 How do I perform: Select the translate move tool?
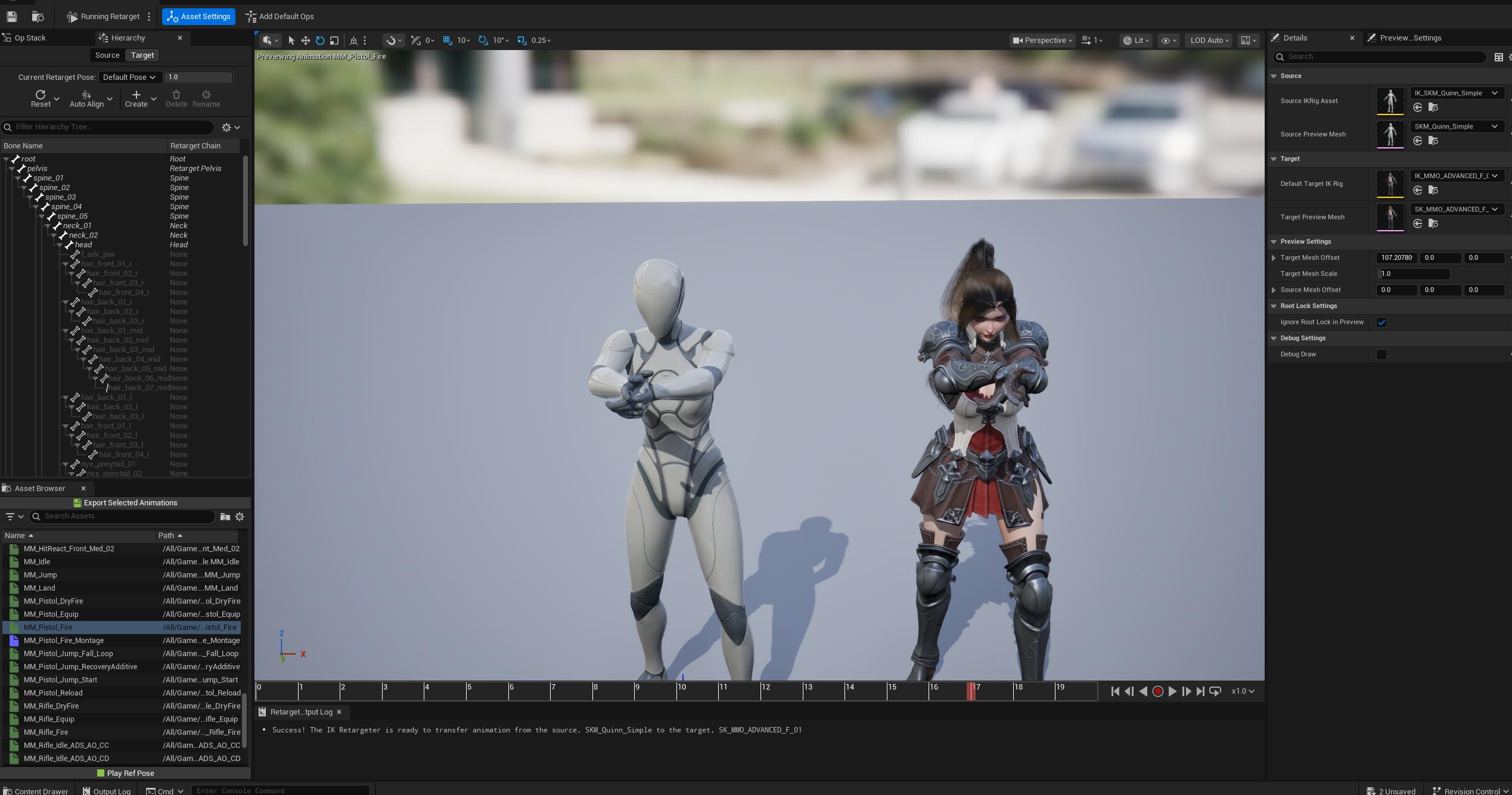(305, 41)
